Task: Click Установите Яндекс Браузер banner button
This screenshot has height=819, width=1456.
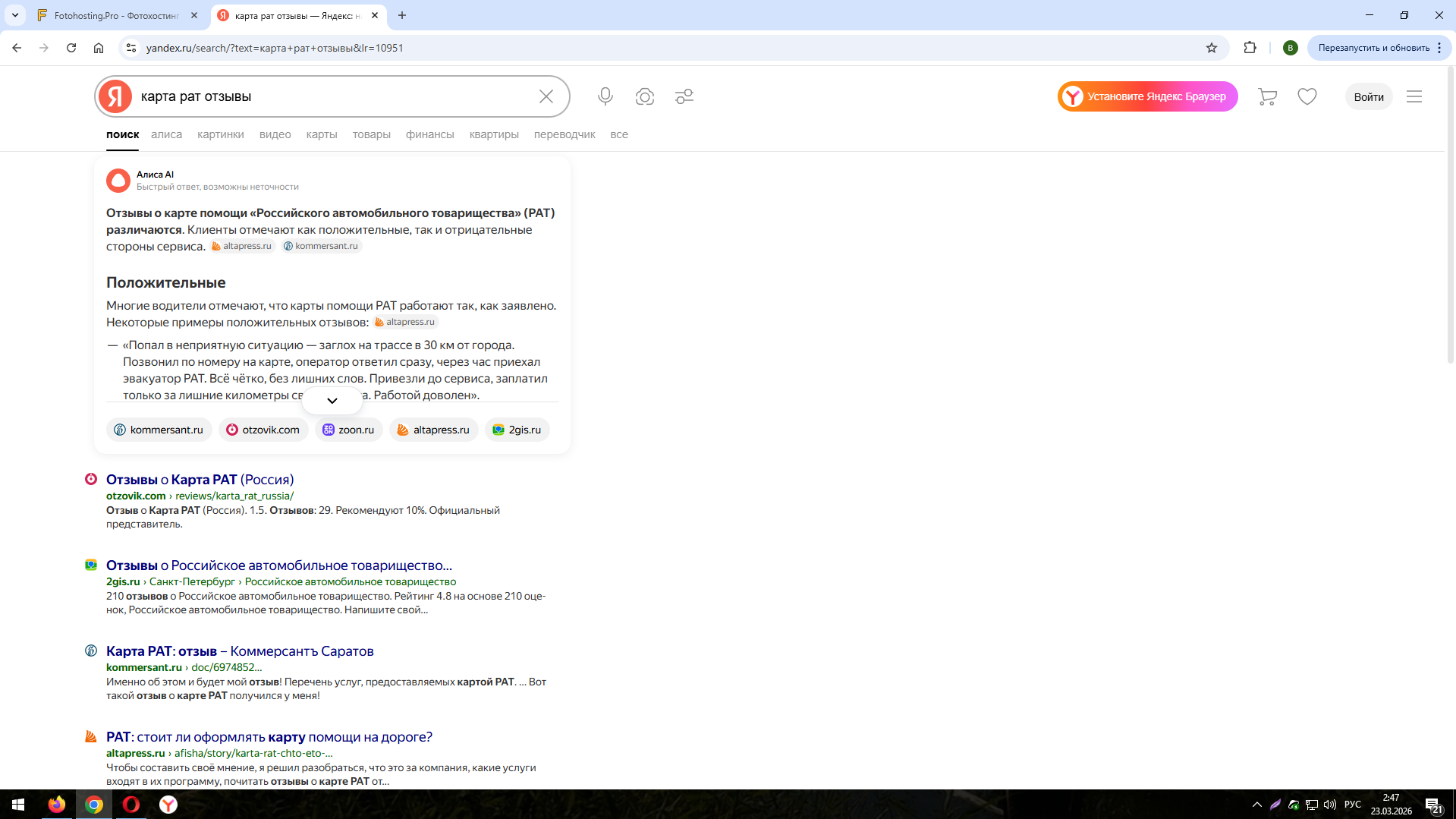Action: coord(1148,96)
